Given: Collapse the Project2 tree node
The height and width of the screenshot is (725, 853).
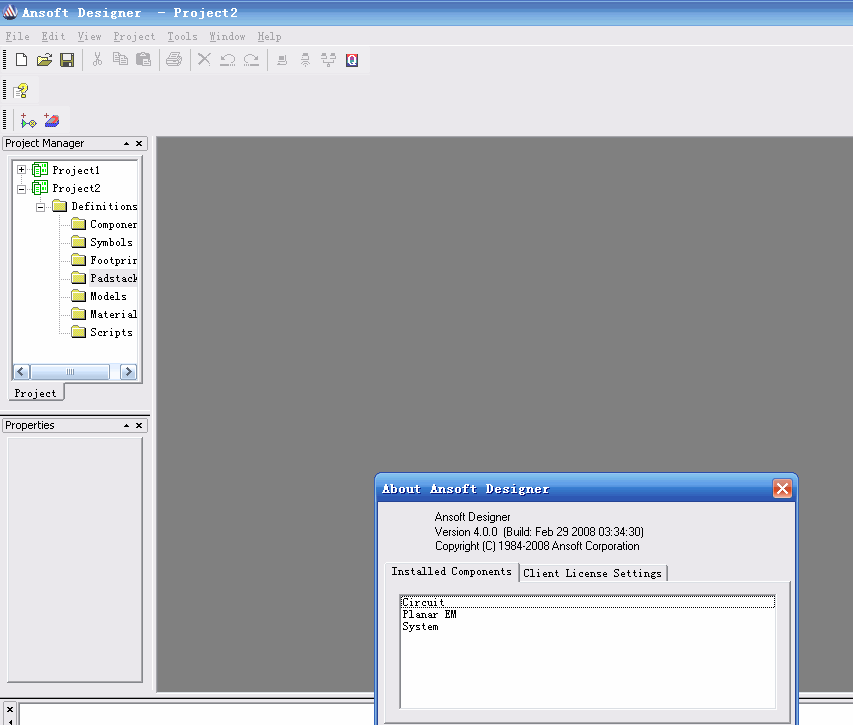Looking at the screenshot, I should pyautogui.click(x=21, y=189).
